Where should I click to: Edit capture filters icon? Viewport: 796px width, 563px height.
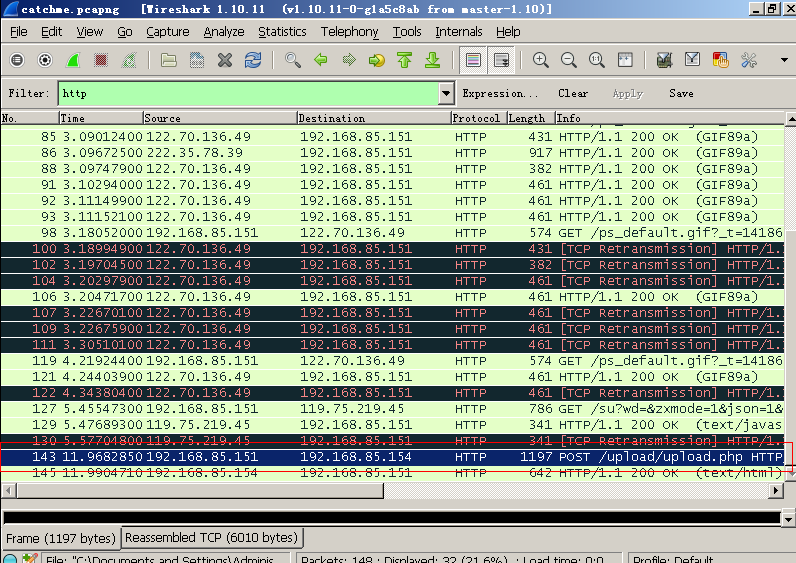click(x=664, y=60)
